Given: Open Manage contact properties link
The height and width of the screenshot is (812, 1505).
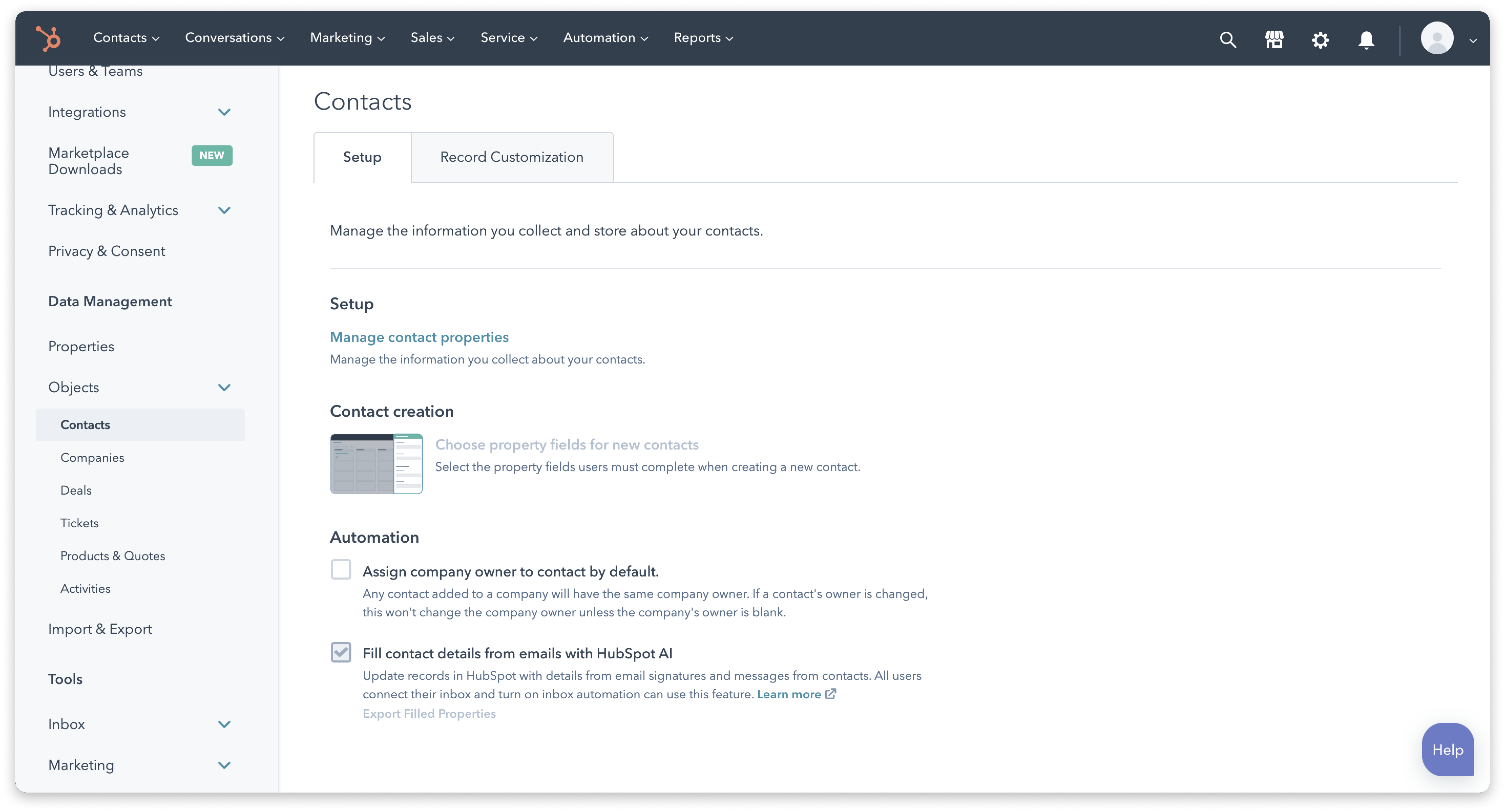Looking at the screenshot, I should pyautogui.click(x=419, y=337).
